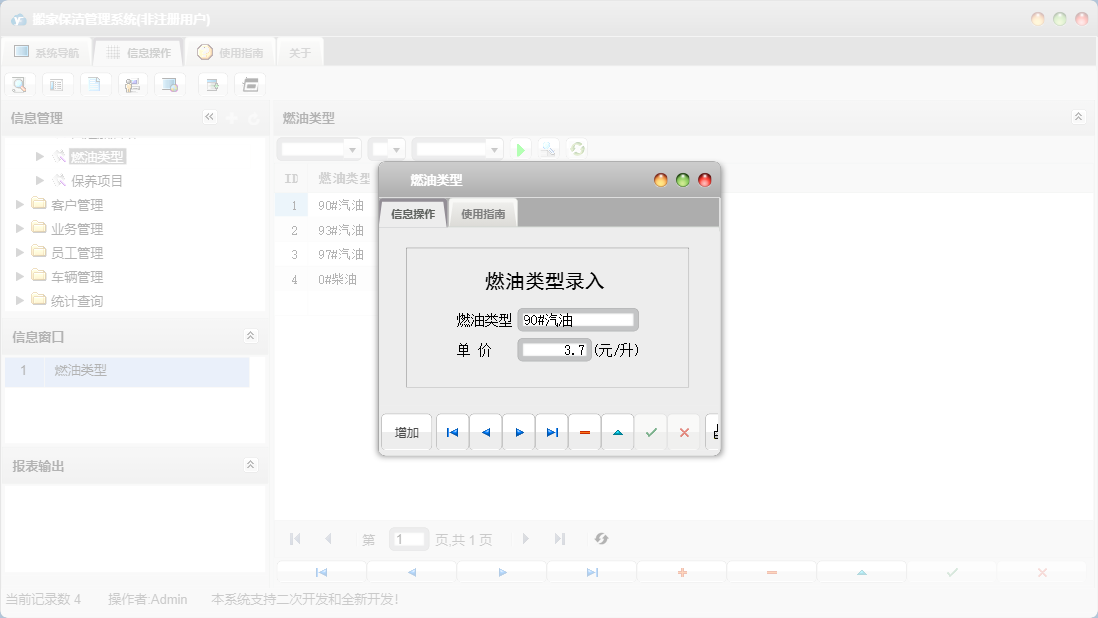
Task: Go to next record in dialog
Action: pos(519,432)
